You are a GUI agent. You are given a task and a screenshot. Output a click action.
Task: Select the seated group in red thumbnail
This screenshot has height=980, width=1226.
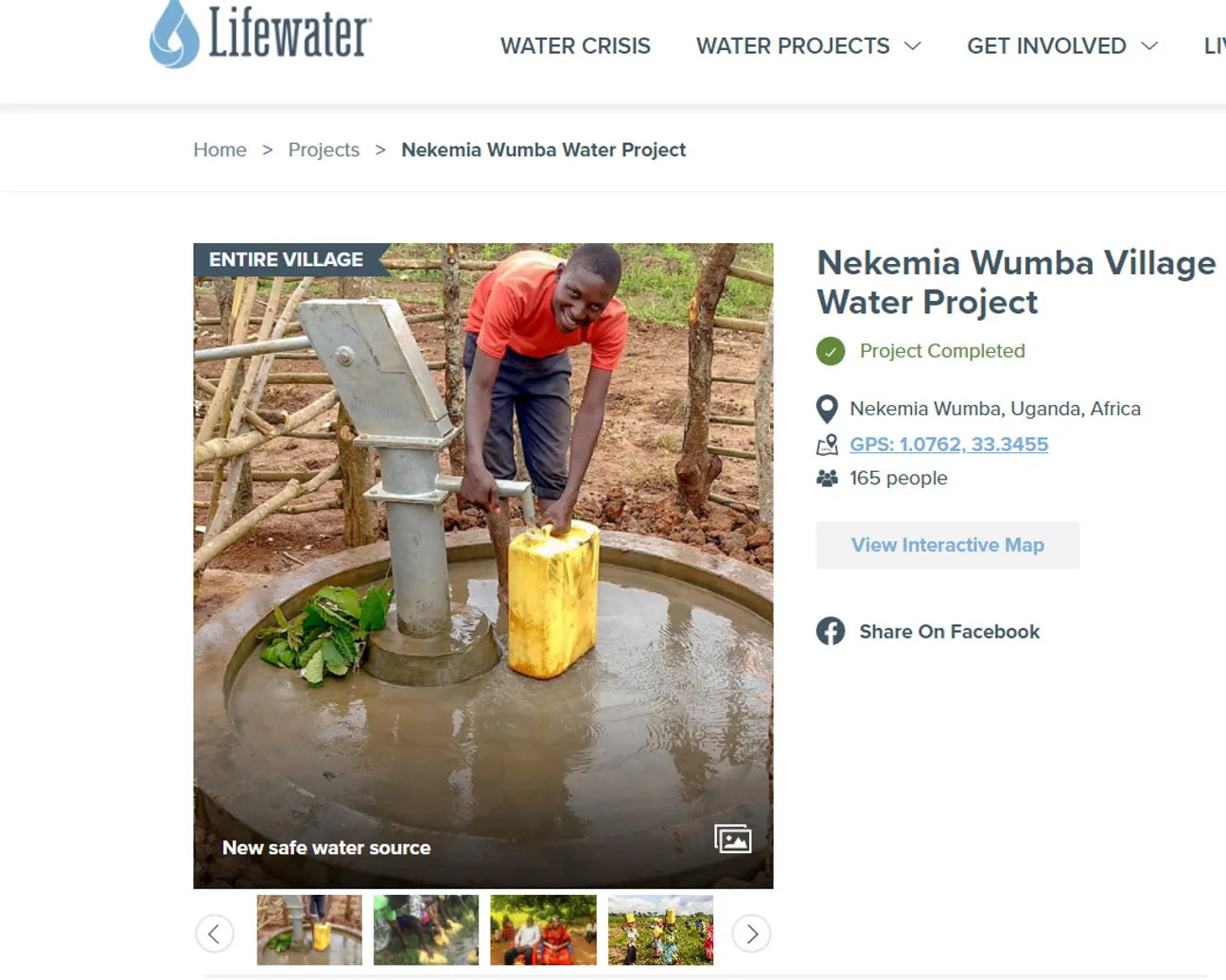point(544,930)
